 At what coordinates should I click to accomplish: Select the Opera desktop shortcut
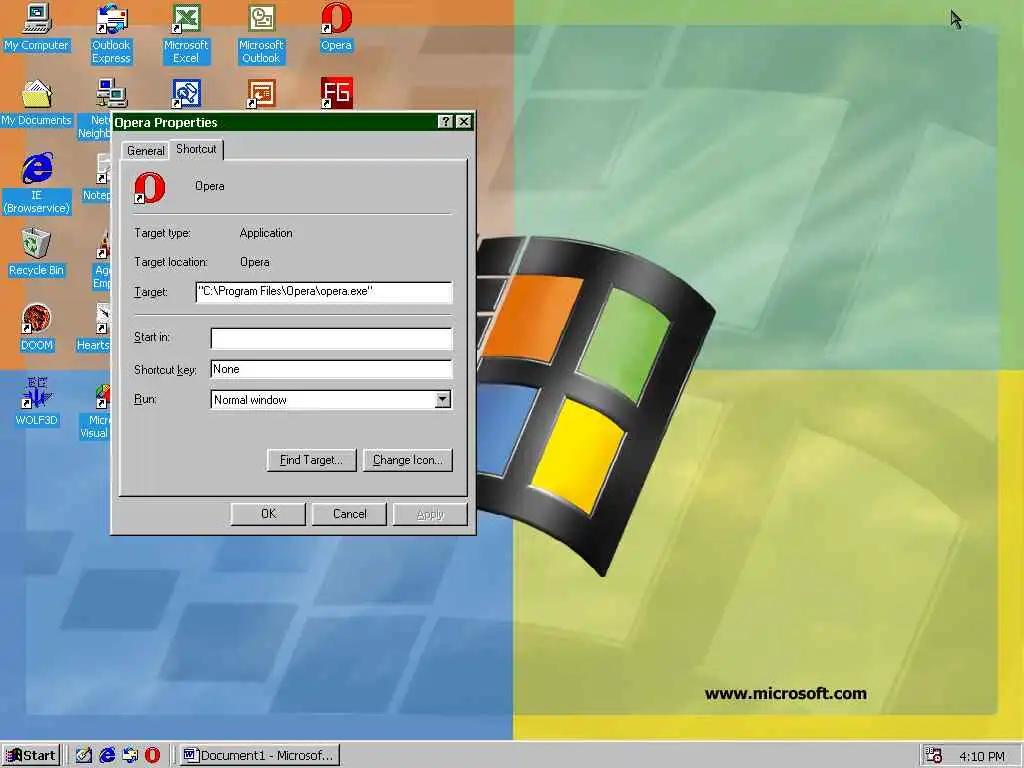pyautogui.click(x=336, y=27)
